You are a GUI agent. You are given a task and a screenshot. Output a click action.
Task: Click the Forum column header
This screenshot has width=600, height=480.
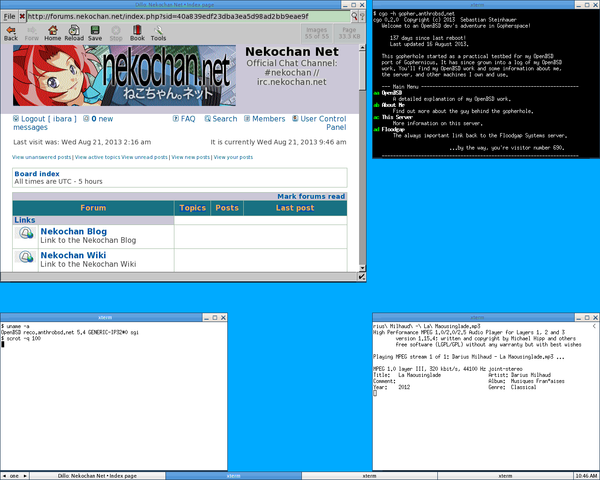(93, 208)
